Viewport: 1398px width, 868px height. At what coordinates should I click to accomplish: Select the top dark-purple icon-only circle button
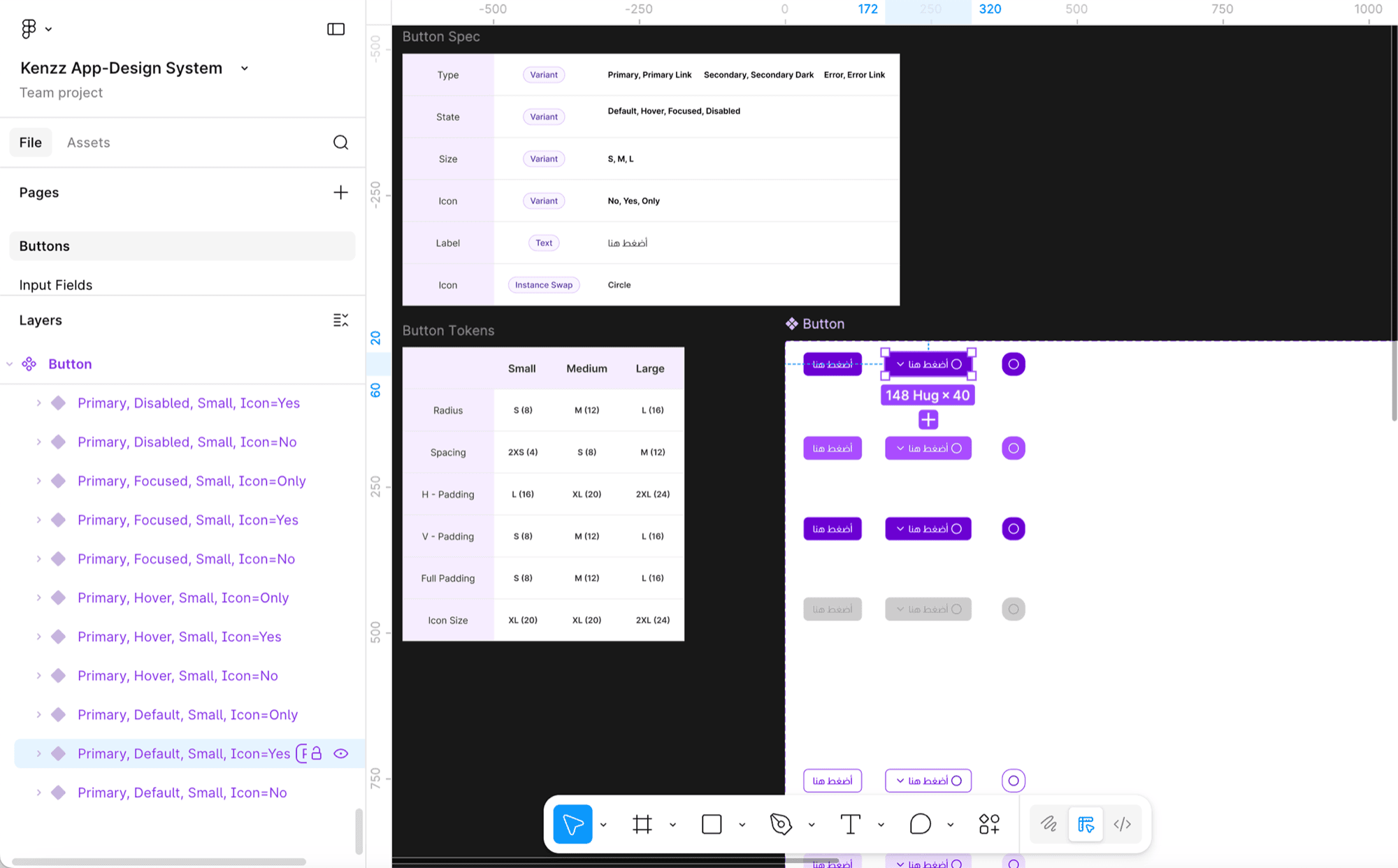[1014, 364]
